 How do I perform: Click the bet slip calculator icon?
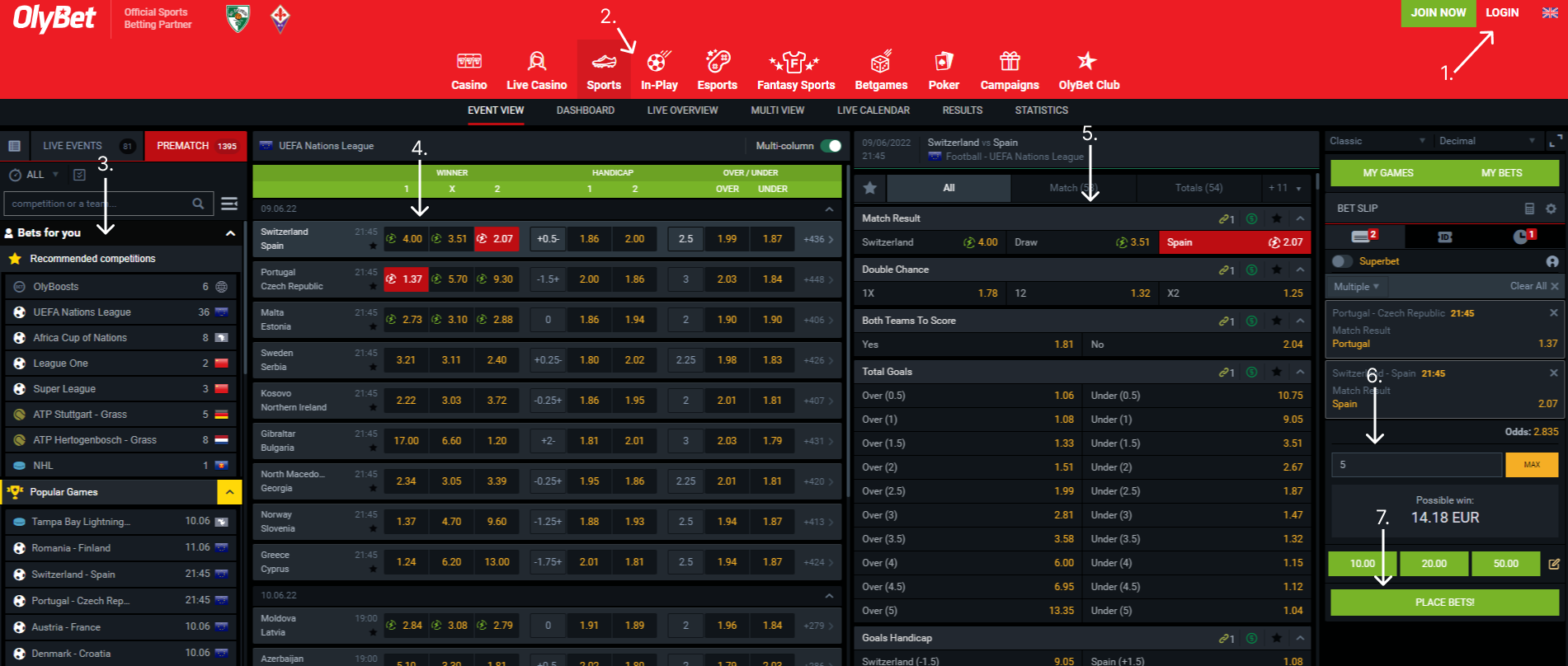point(1529,209)
